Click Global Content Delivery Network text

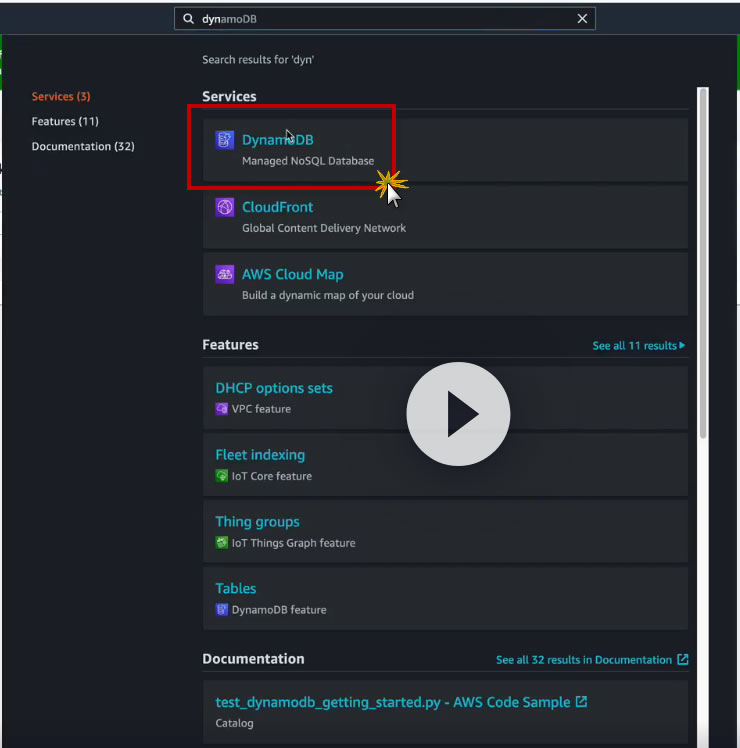[x=324, y=228]
